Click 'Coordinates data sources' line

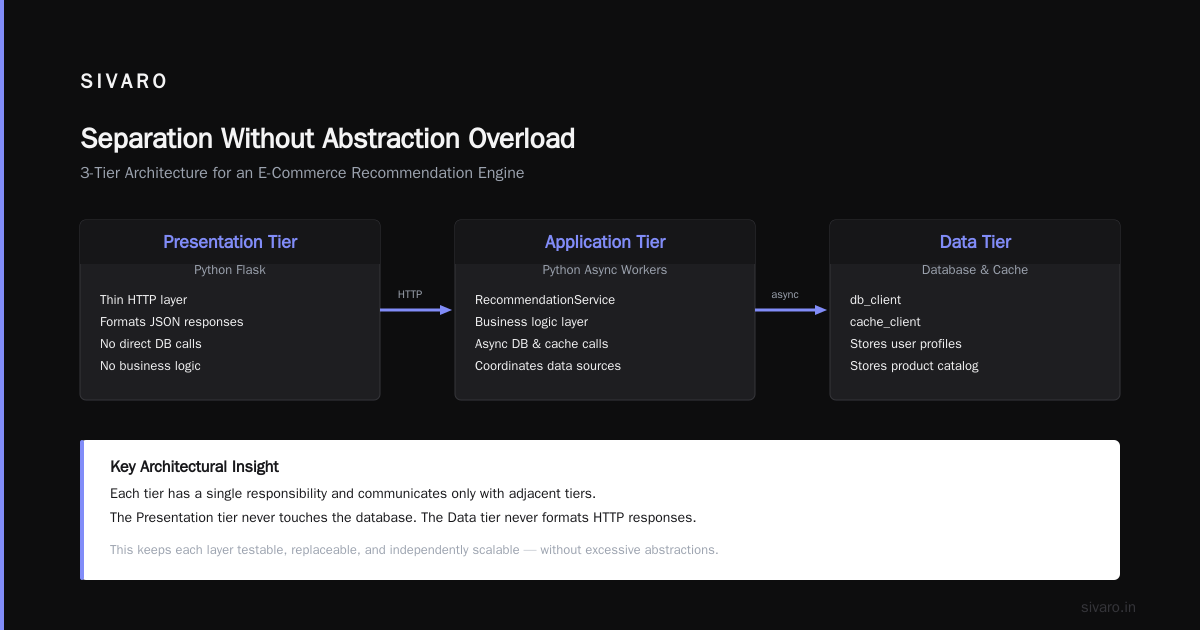point(548,366)
